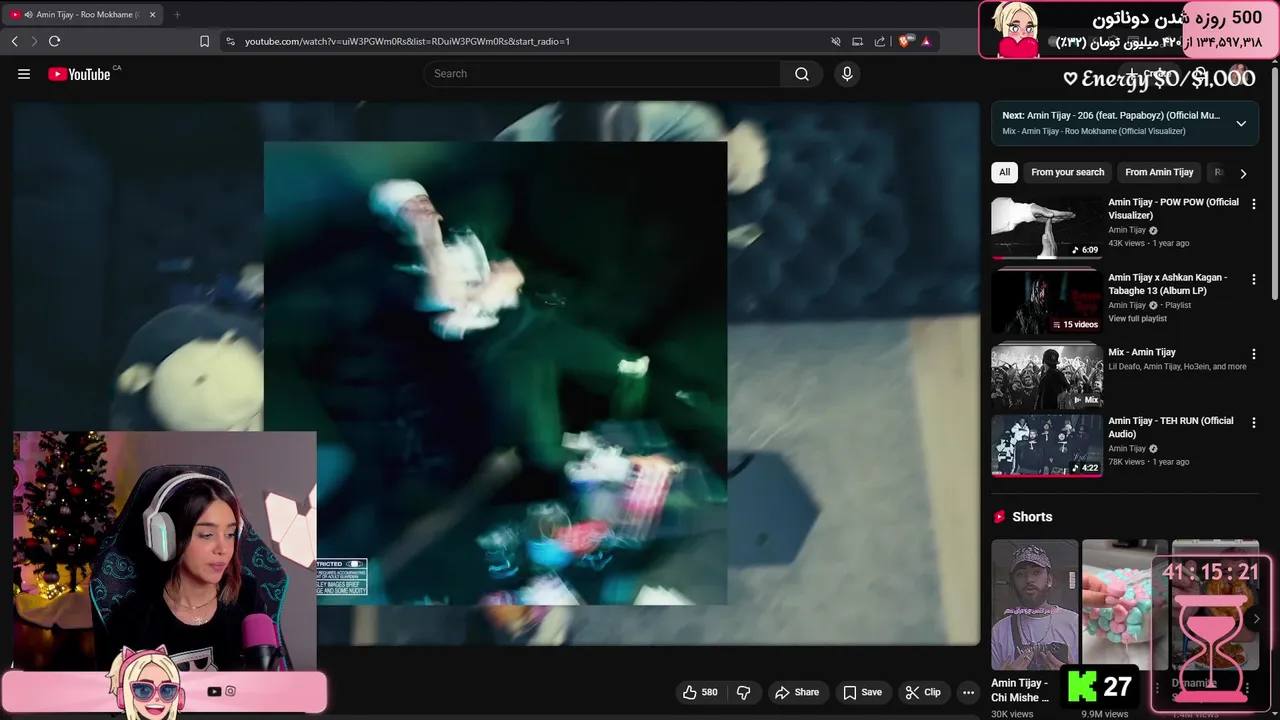Open options menu for TEH RUN video

click(x=1254, y=423)
